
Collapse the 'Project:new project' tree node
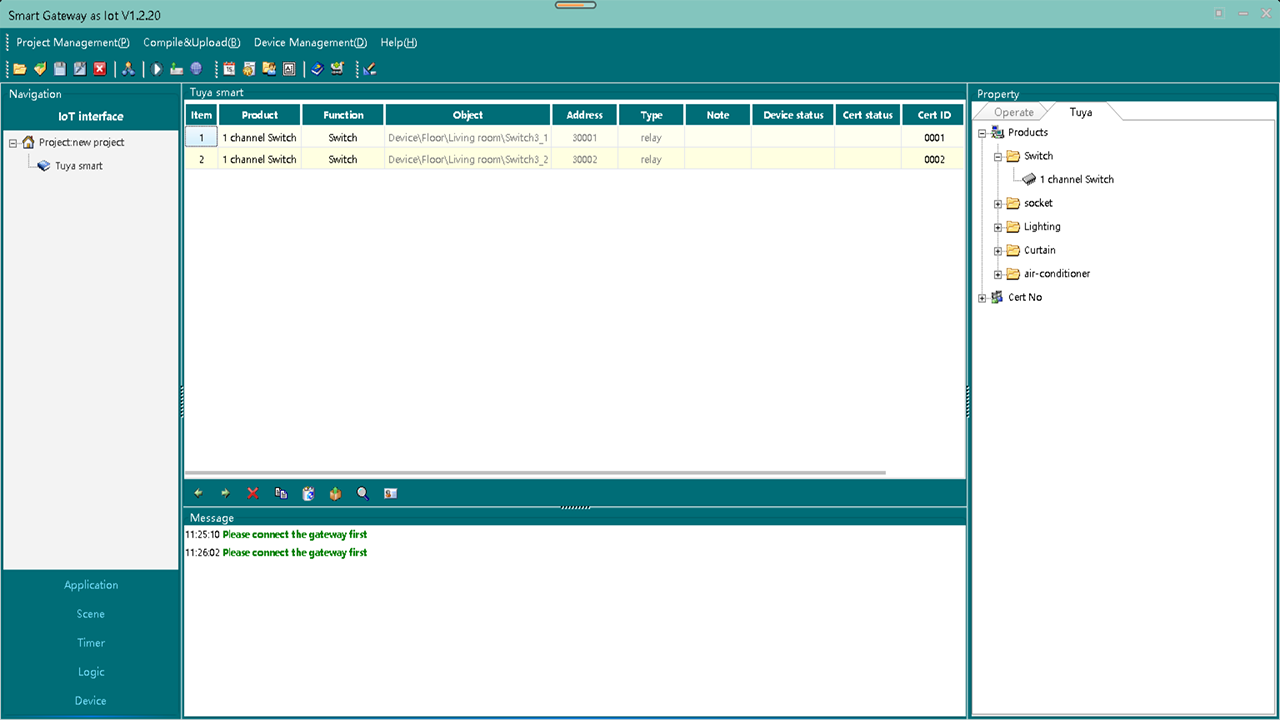[13, 143]
